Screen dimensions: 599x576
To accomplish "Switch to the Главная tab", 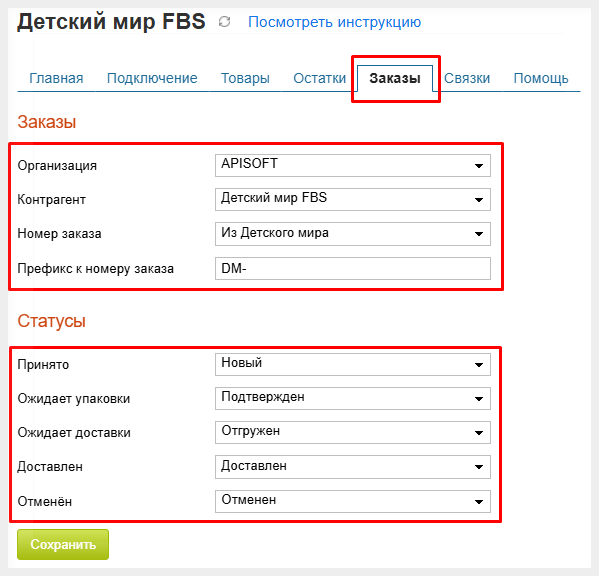I will pos(56,78).
